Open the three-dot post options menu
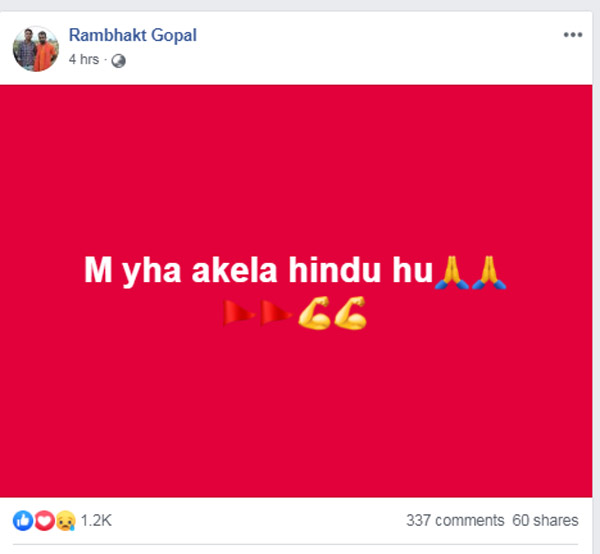Viewport: 600px width, 554px height. 572,35
